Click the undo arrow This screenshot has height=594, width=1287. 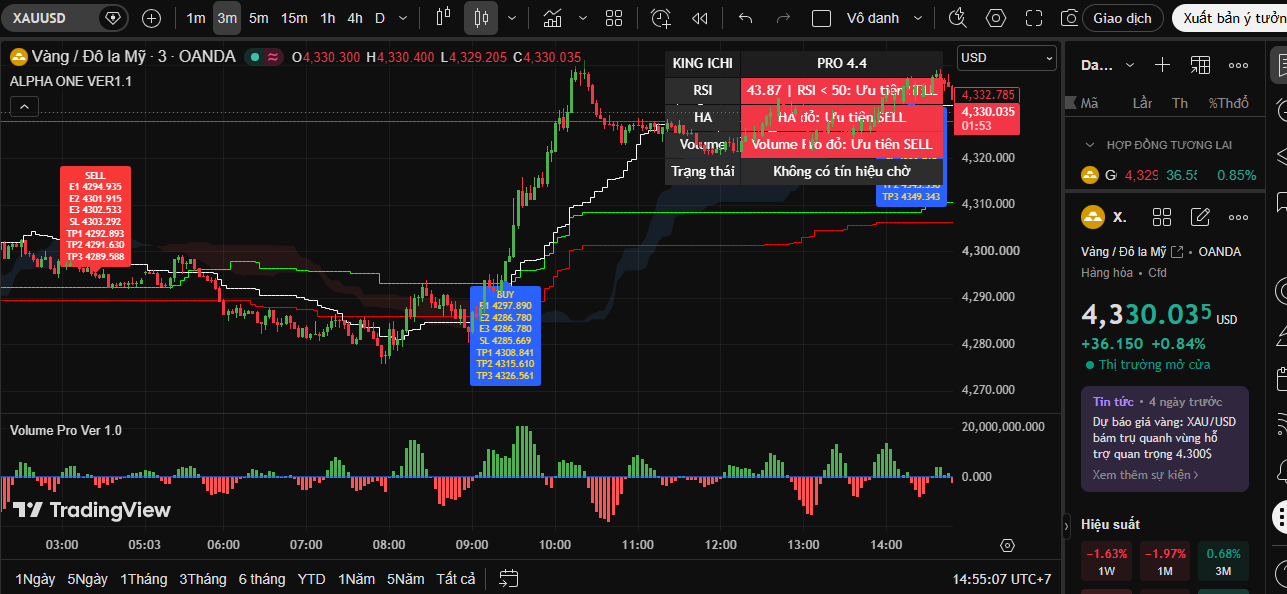(x=745, y=18)
